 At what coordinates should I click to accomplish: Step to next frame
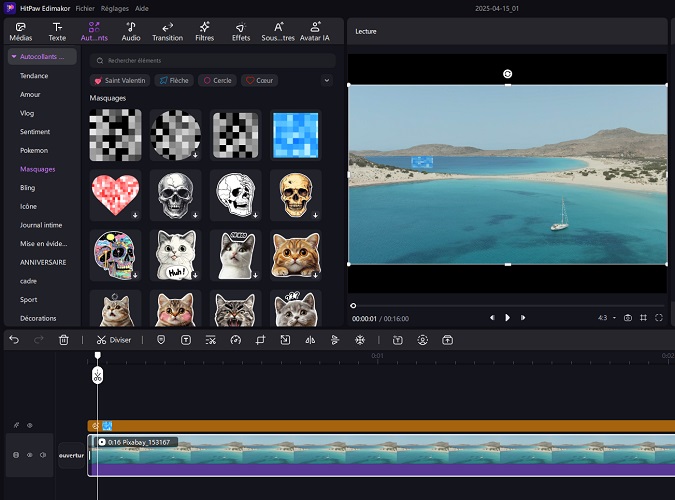click(x=523, y=318)
